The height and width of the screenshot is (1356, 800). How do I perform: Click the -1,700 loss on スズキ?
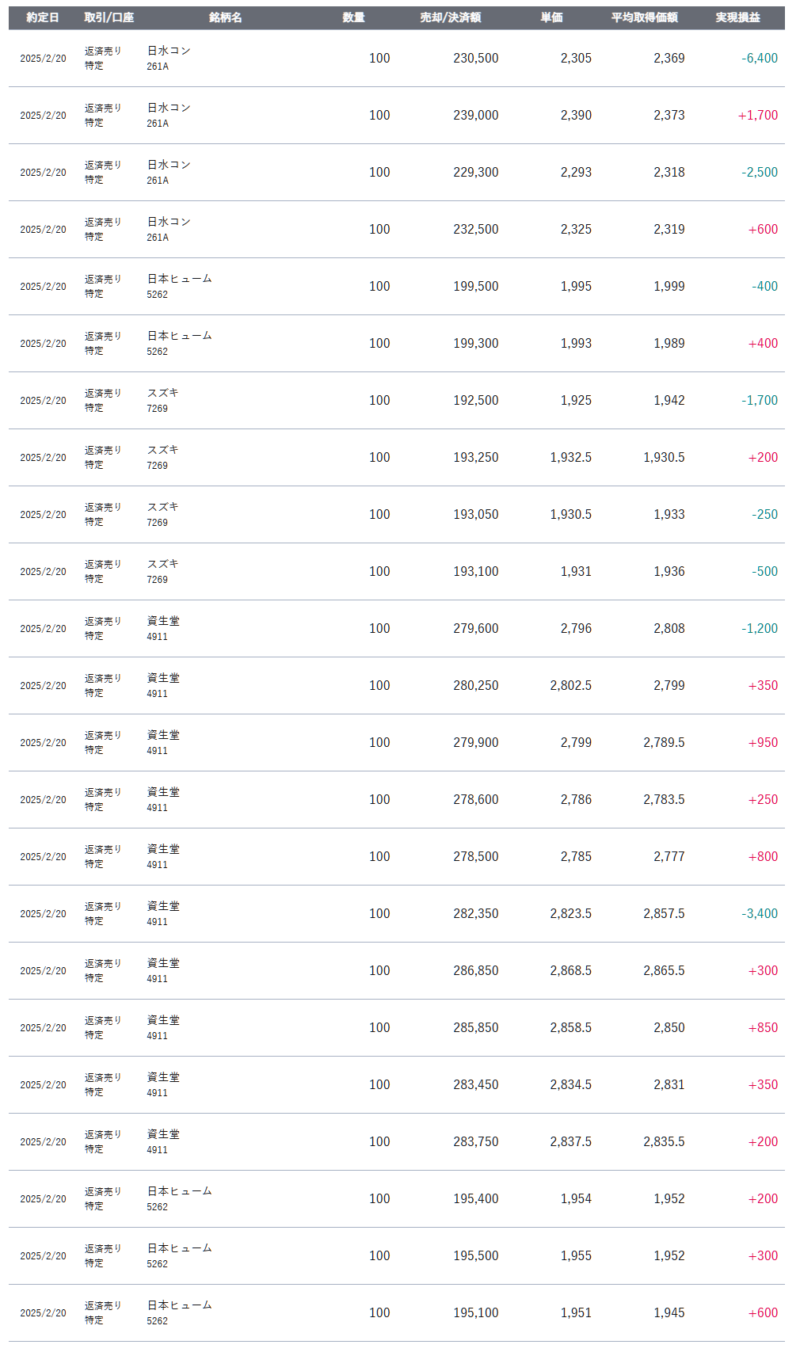pyautogui.click(x=759, y=400)
